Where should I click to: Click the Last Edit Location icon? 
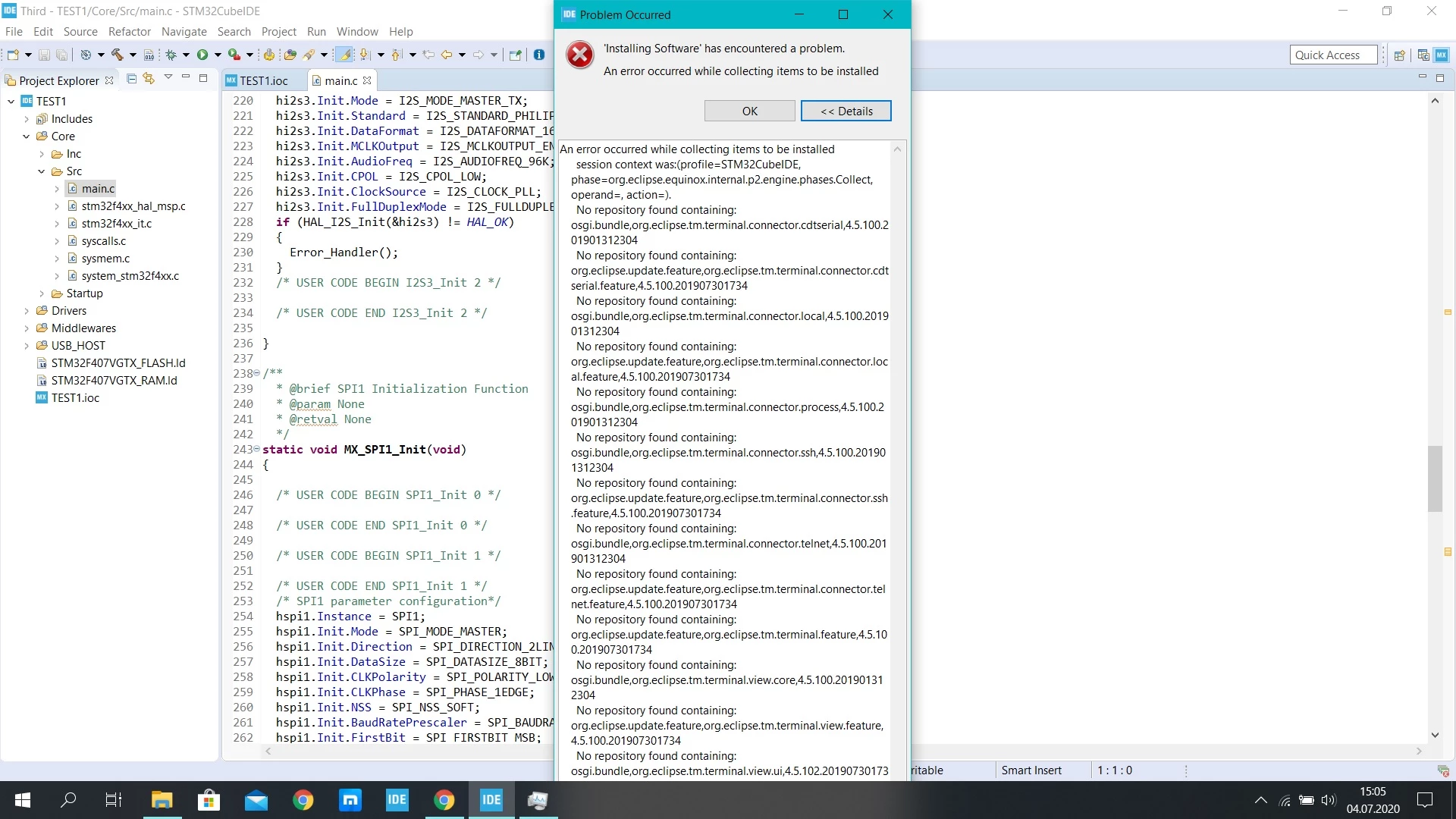428,55
